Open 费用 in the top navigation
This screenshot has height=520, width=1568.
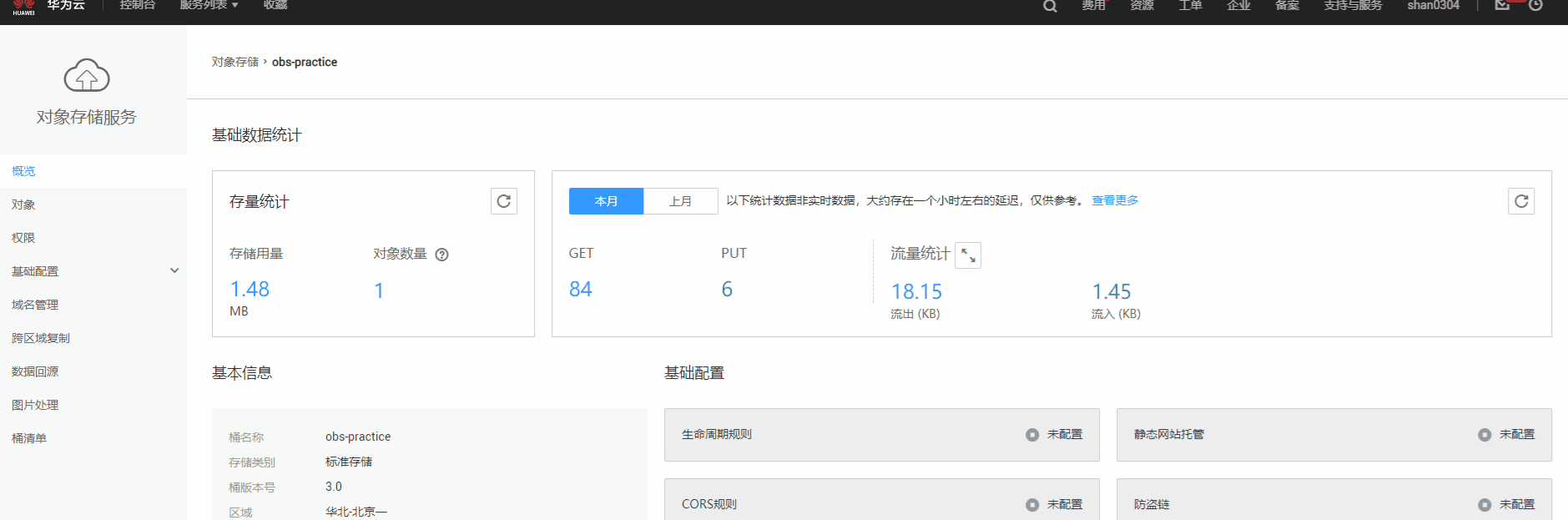click(1094, 5)
